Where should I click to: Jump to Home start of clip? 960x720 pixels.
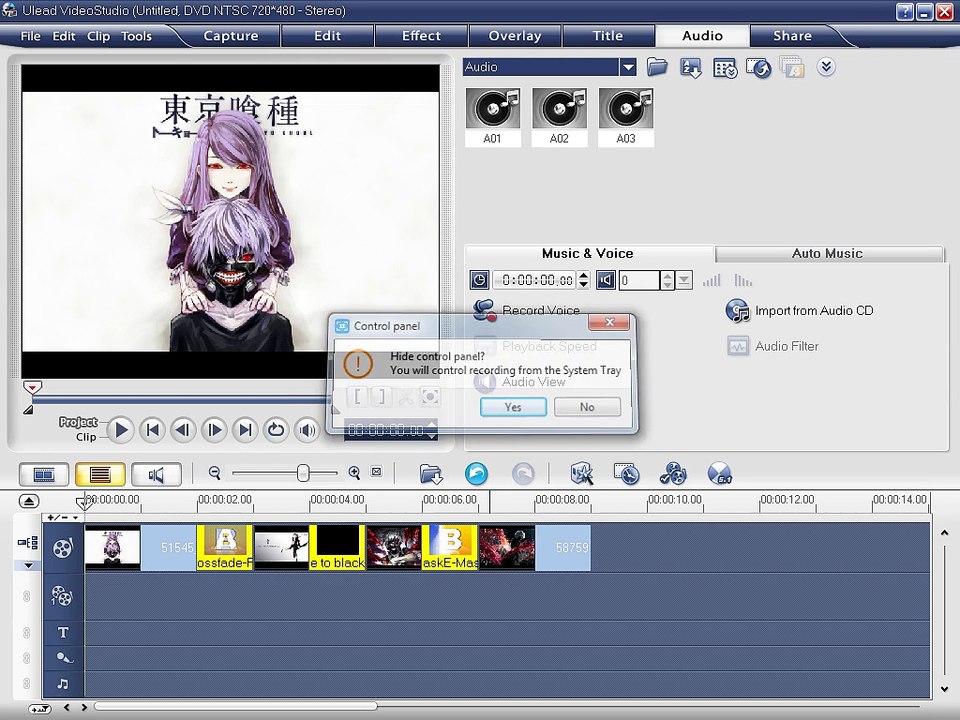[x=152, y=430]
